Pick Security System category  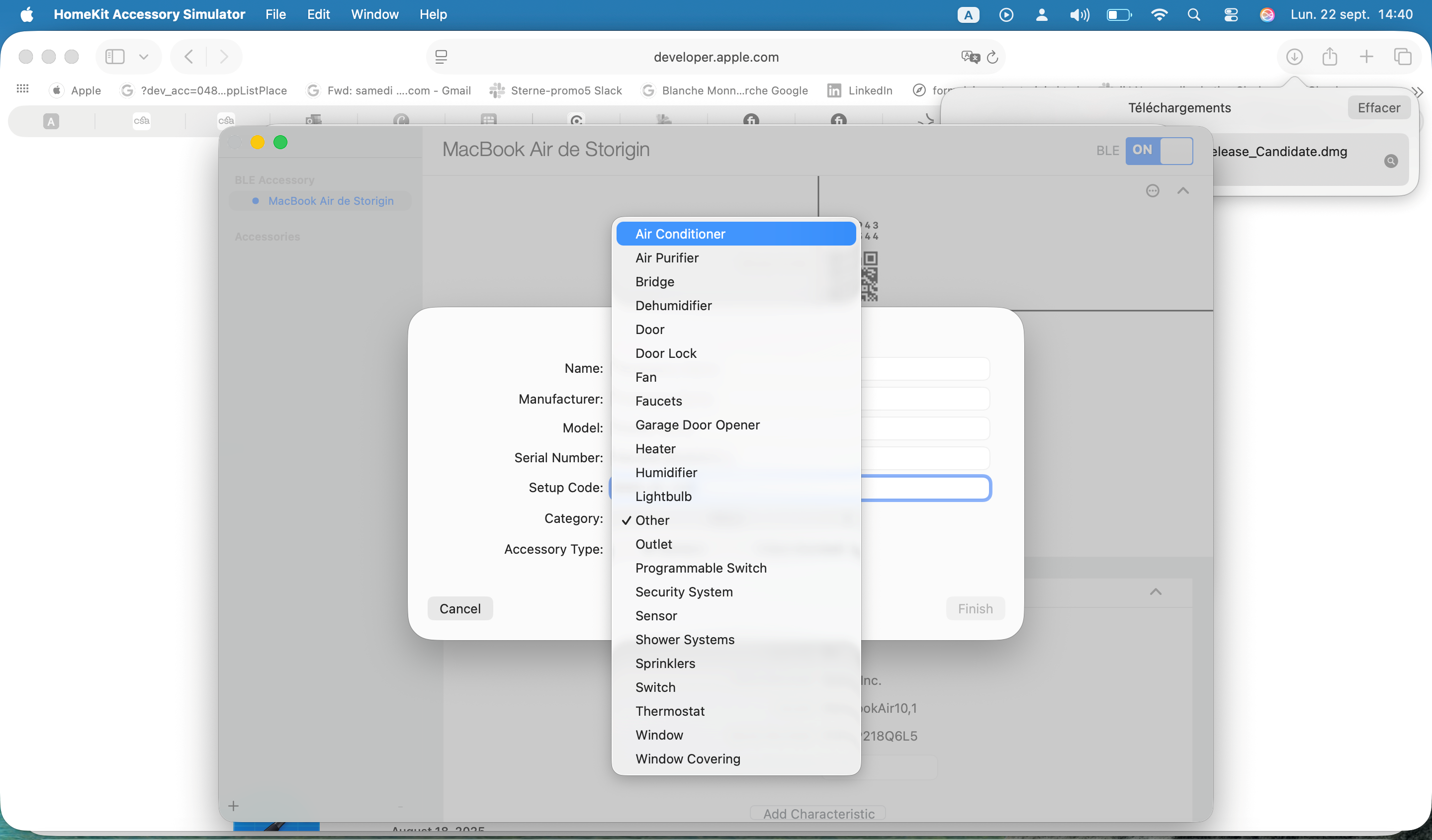[x=736, y=592]
